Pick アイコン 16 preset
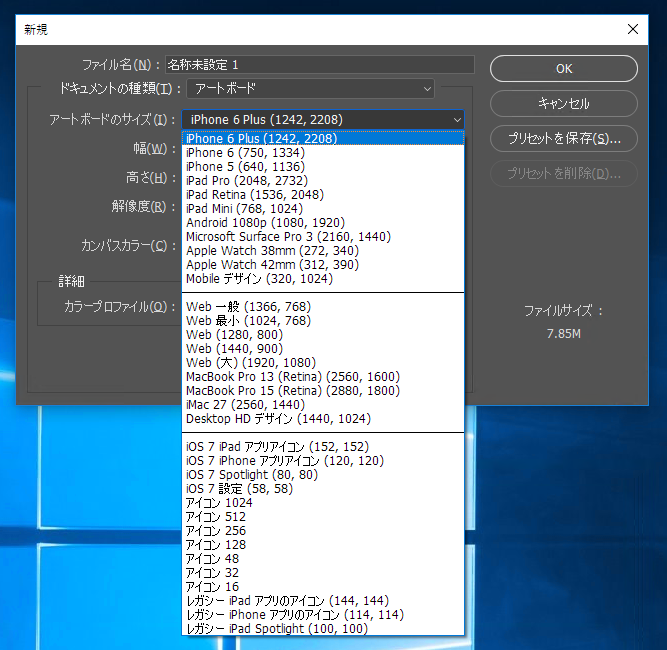 point(323,587)
